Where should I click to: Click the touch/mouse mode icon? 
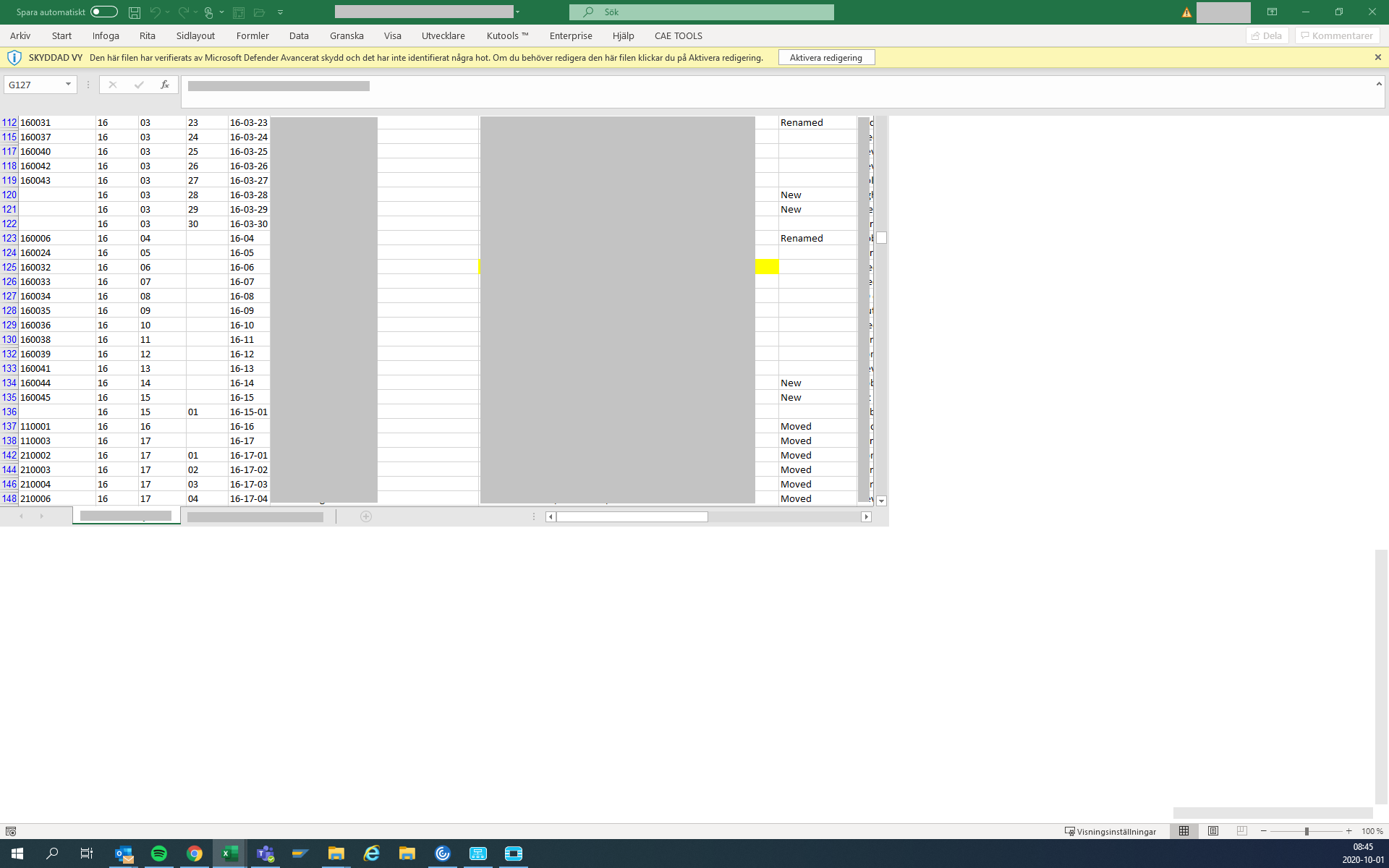209,12
